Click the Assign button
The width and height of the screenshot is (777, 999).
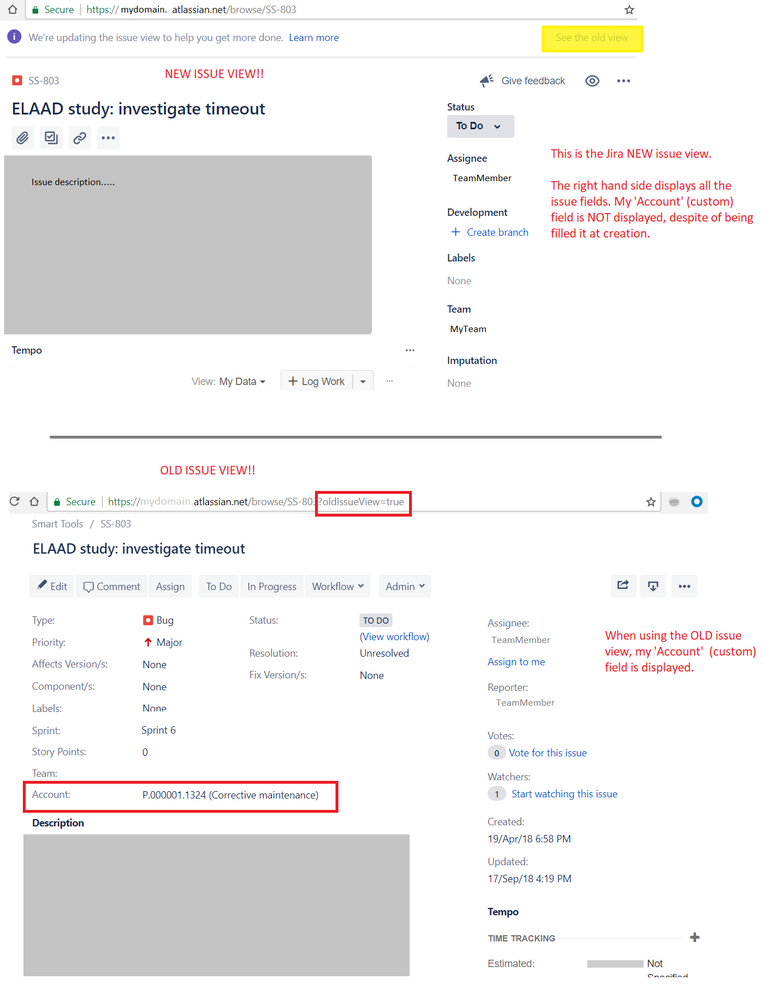pos(170,586)
